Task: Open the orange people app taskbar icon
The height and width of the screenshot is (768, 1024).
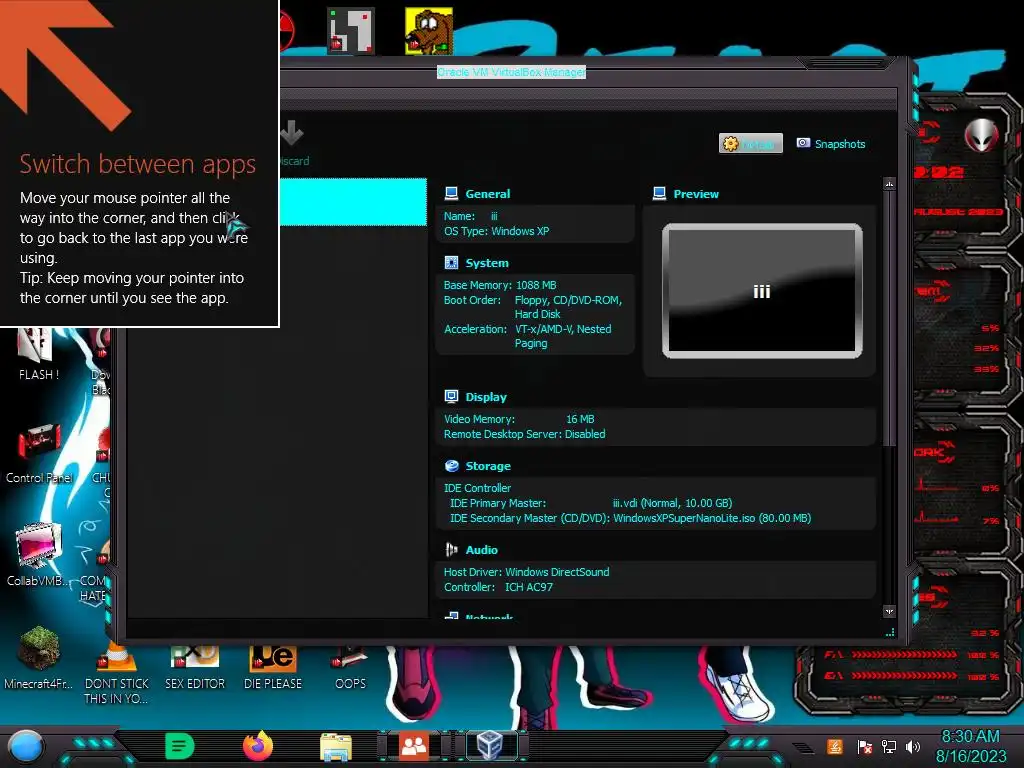Action: [413, 746]
